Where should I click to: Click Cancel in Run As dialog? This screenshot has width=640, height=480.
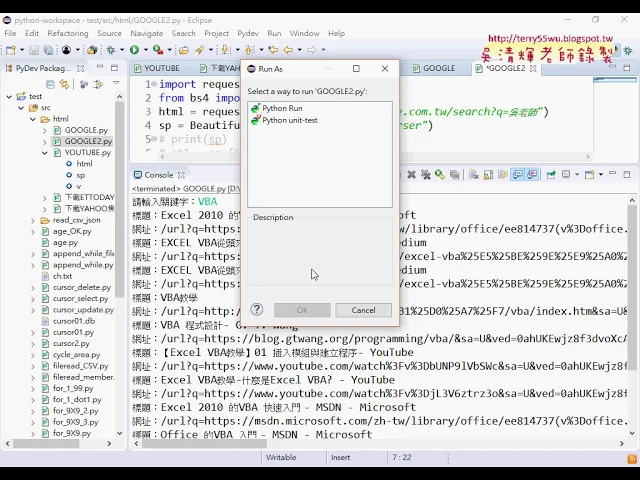click(363, 310)
